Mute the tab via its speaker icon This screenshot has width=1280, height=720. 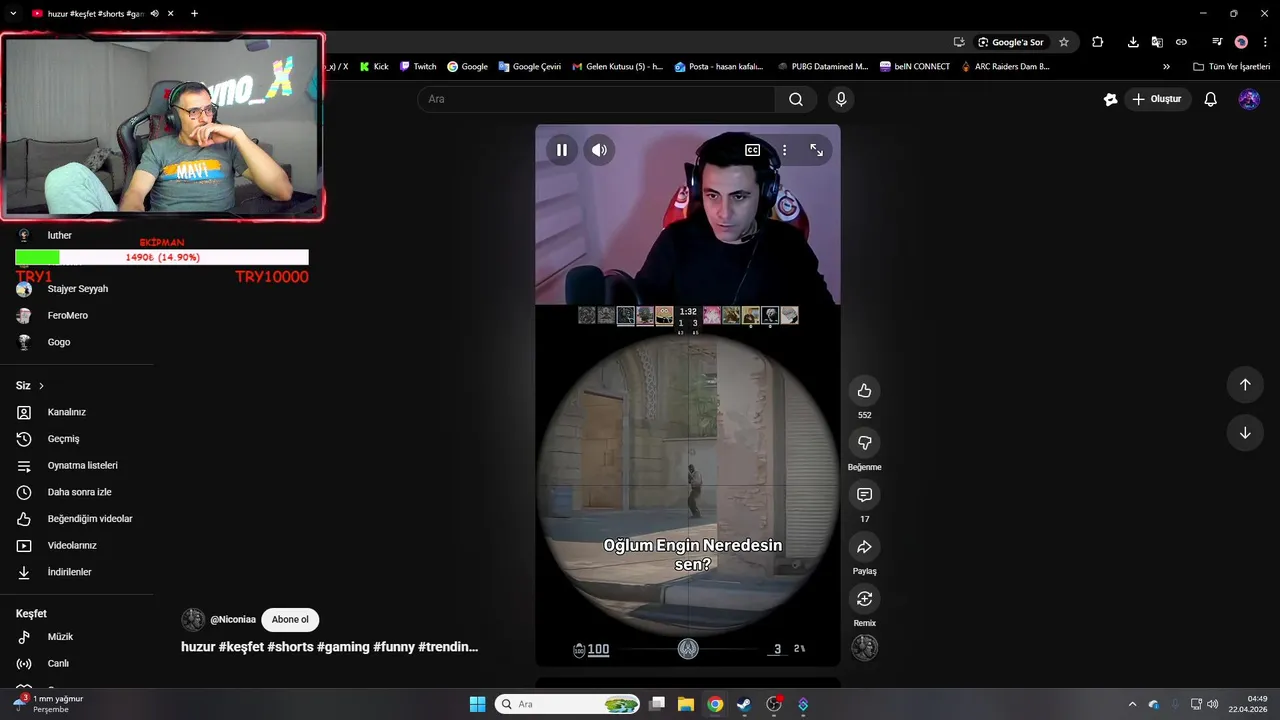click(154, 14)
